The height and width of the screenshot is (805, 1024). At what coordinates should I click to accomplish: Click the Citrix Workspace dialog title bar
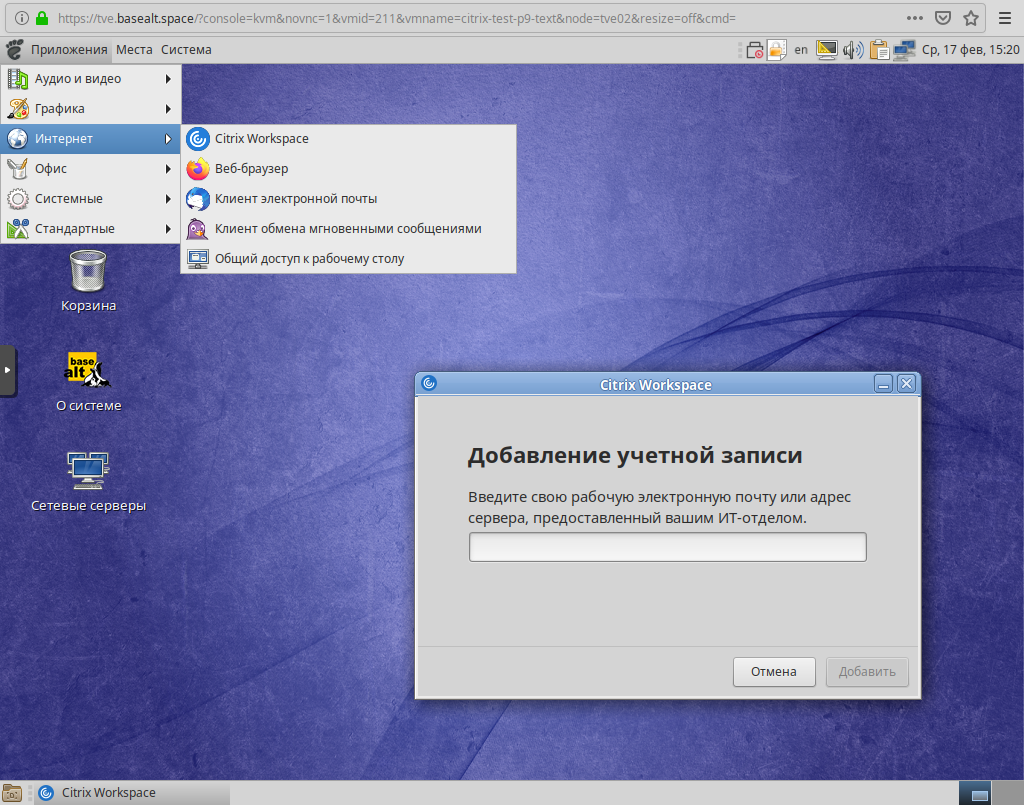[x=656, y=385]
